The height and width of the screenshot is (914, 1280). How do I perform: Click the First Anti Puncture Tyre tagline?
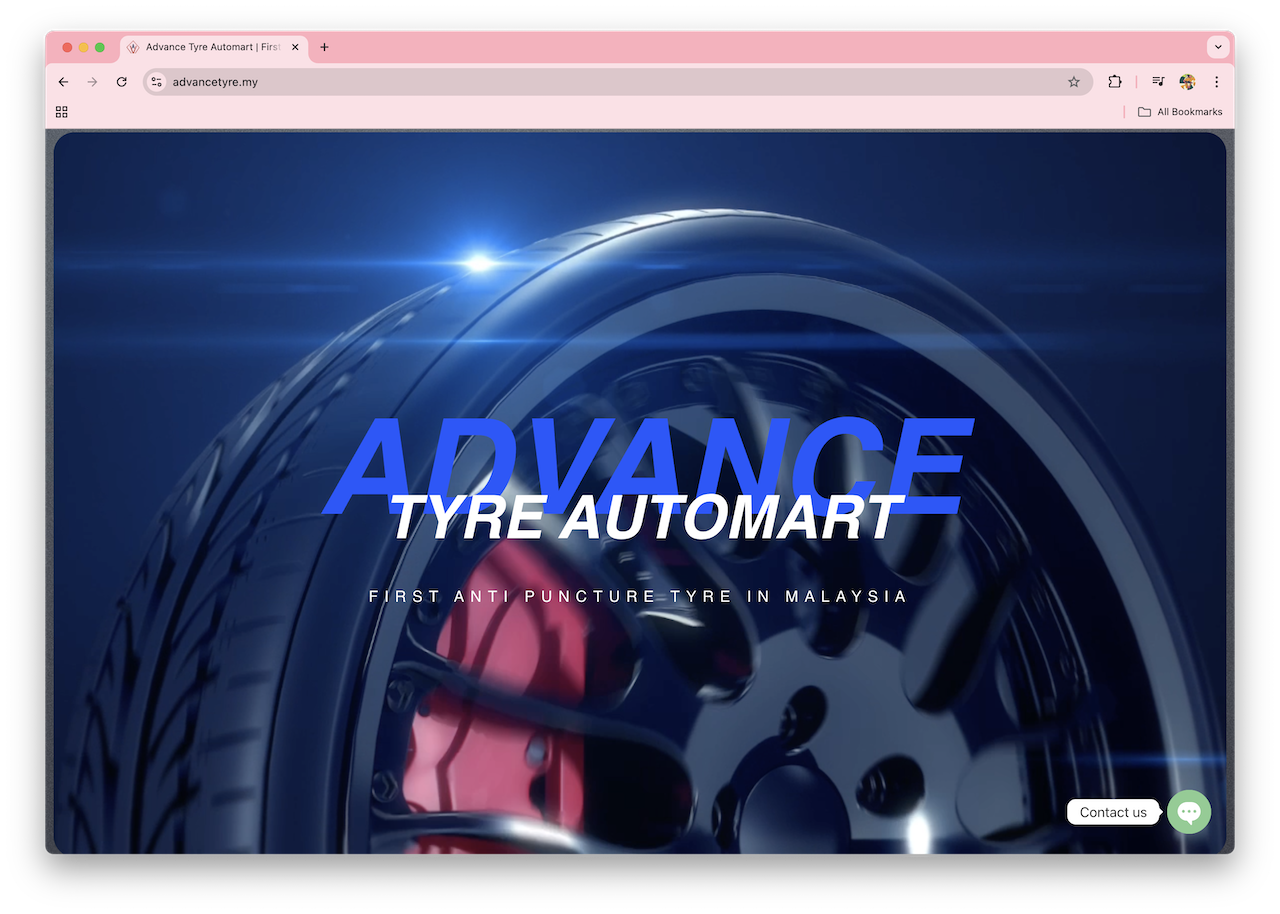(x=638, y=597)
